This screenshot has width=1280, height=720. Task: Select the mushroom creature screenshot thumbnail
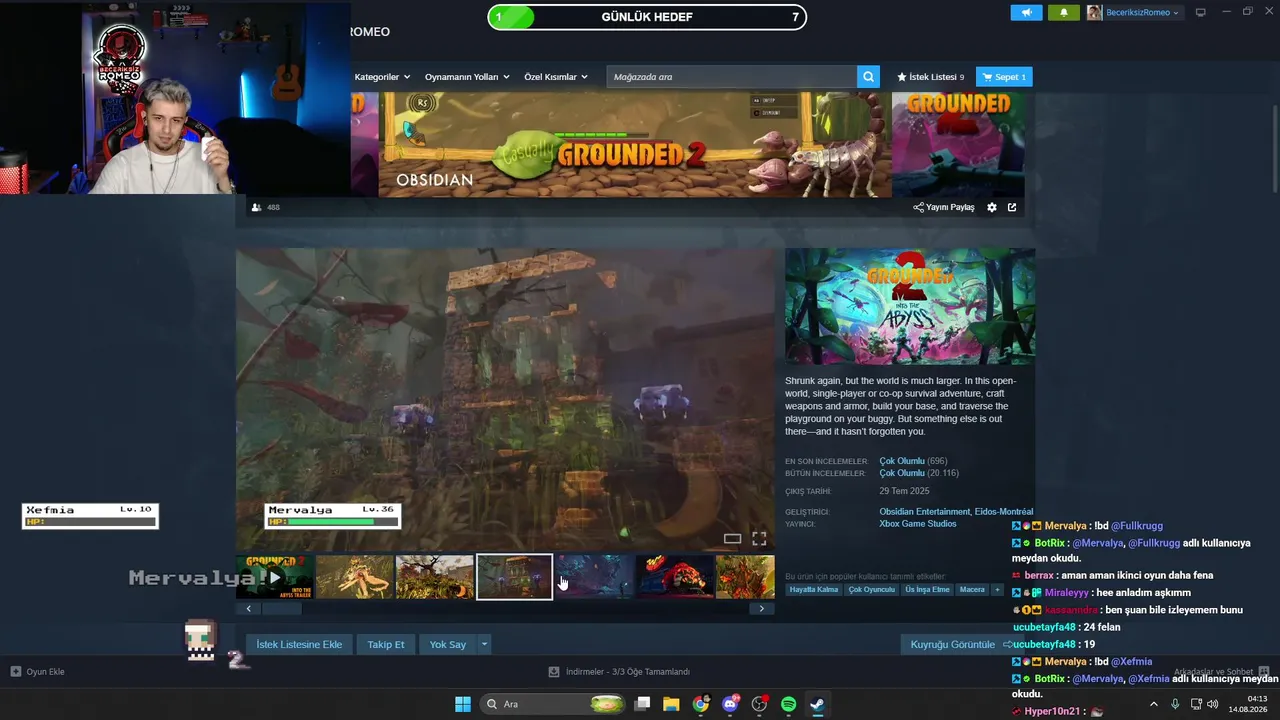[355, 577]
